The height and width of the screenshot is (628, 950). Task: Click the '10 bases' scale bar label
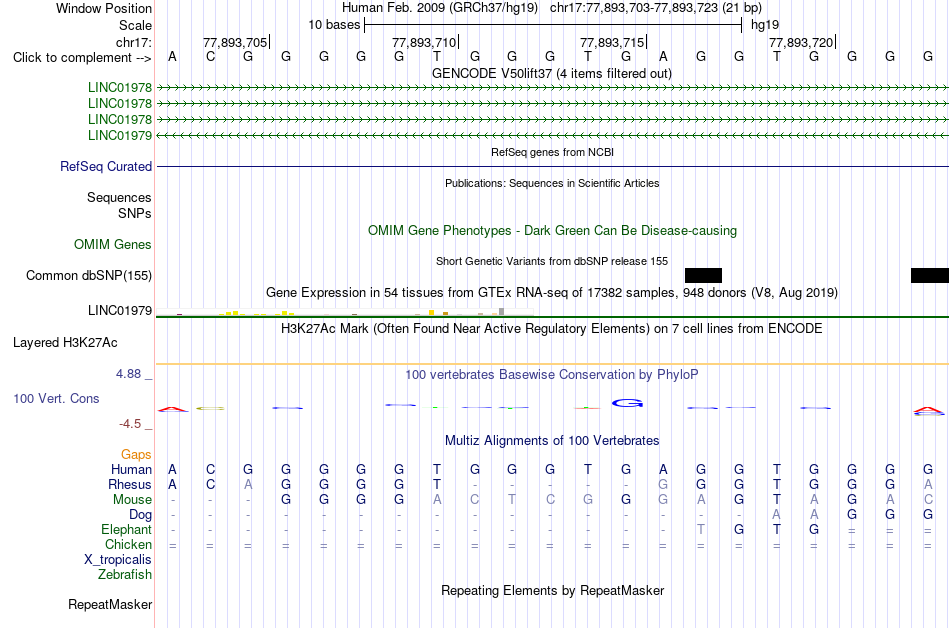click(334, 25)
